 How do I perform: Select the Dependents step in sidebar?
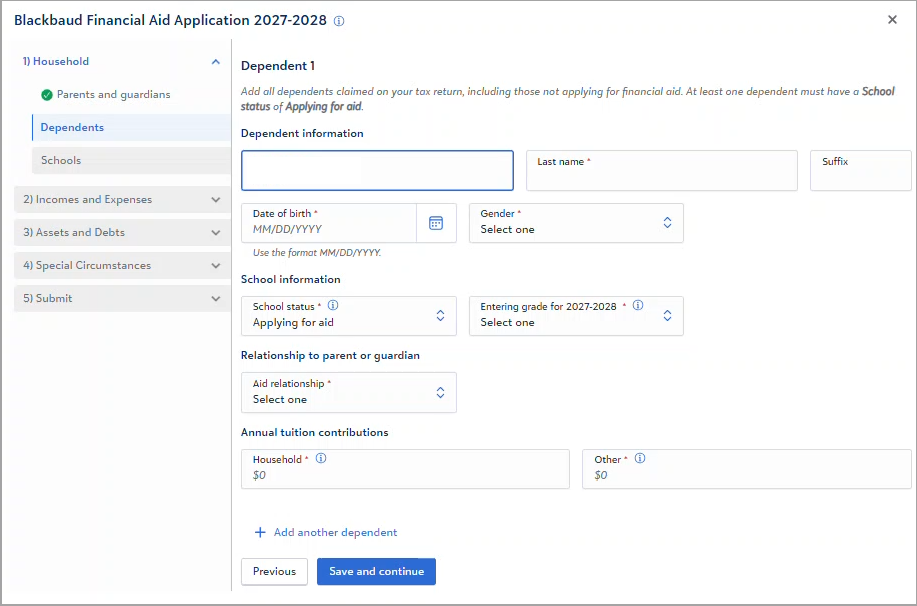pyautogui.click(x=131, y=128)
